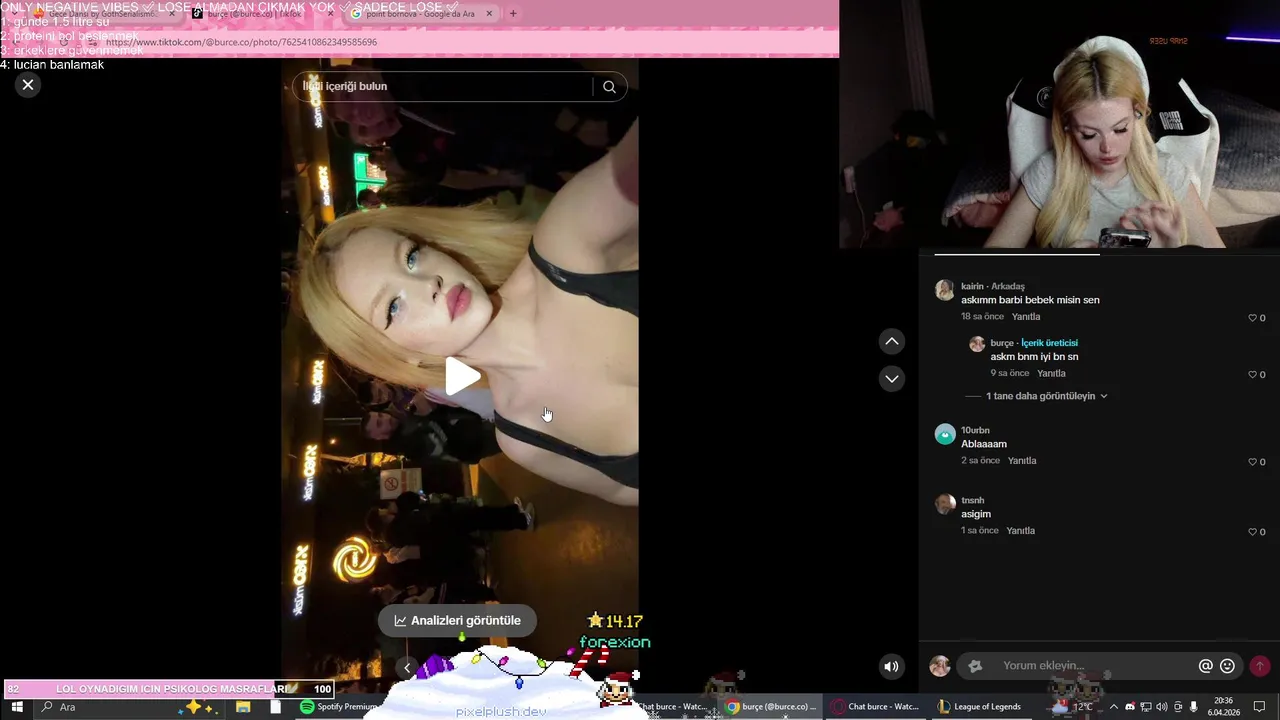This screenshot has height=720, width=1280.
Task: Open a new browser tab with plus
Action: [x=513, y=14]
